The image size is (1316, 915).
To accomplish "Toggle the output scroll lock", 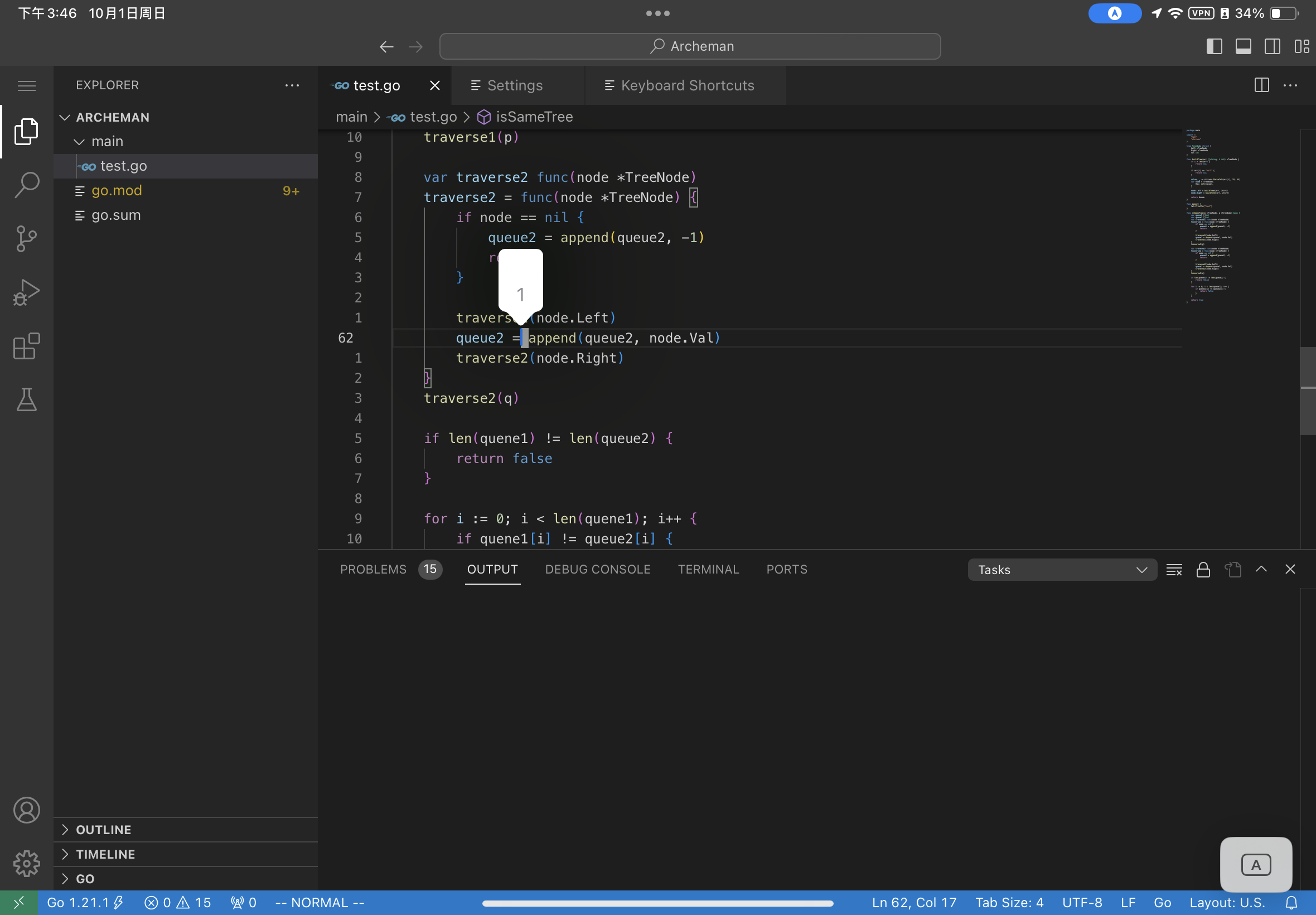I will coord(1203,569).
